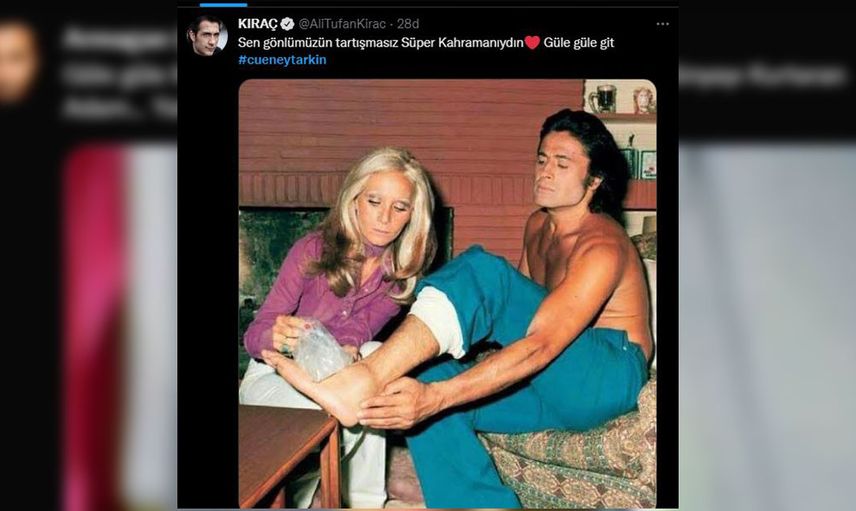Open KIRAÇ's profile picture avatar
The image size is (856, 511).
coord(207,35)
